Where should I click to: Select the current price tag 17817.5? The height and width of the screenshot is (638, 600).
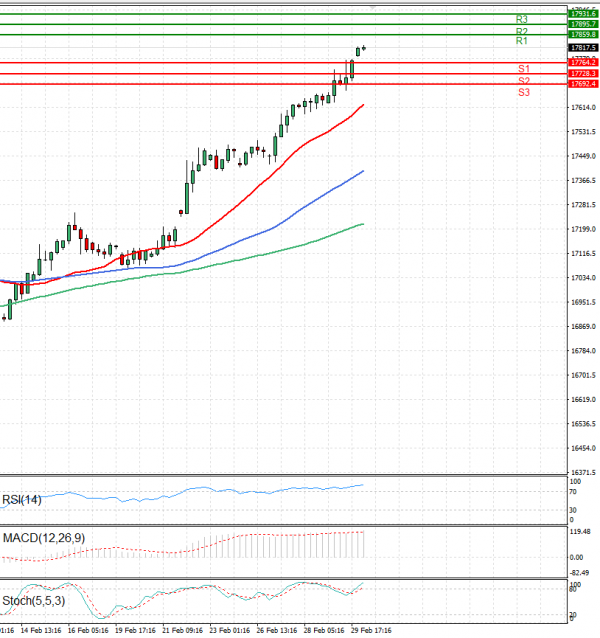point(583,48)
